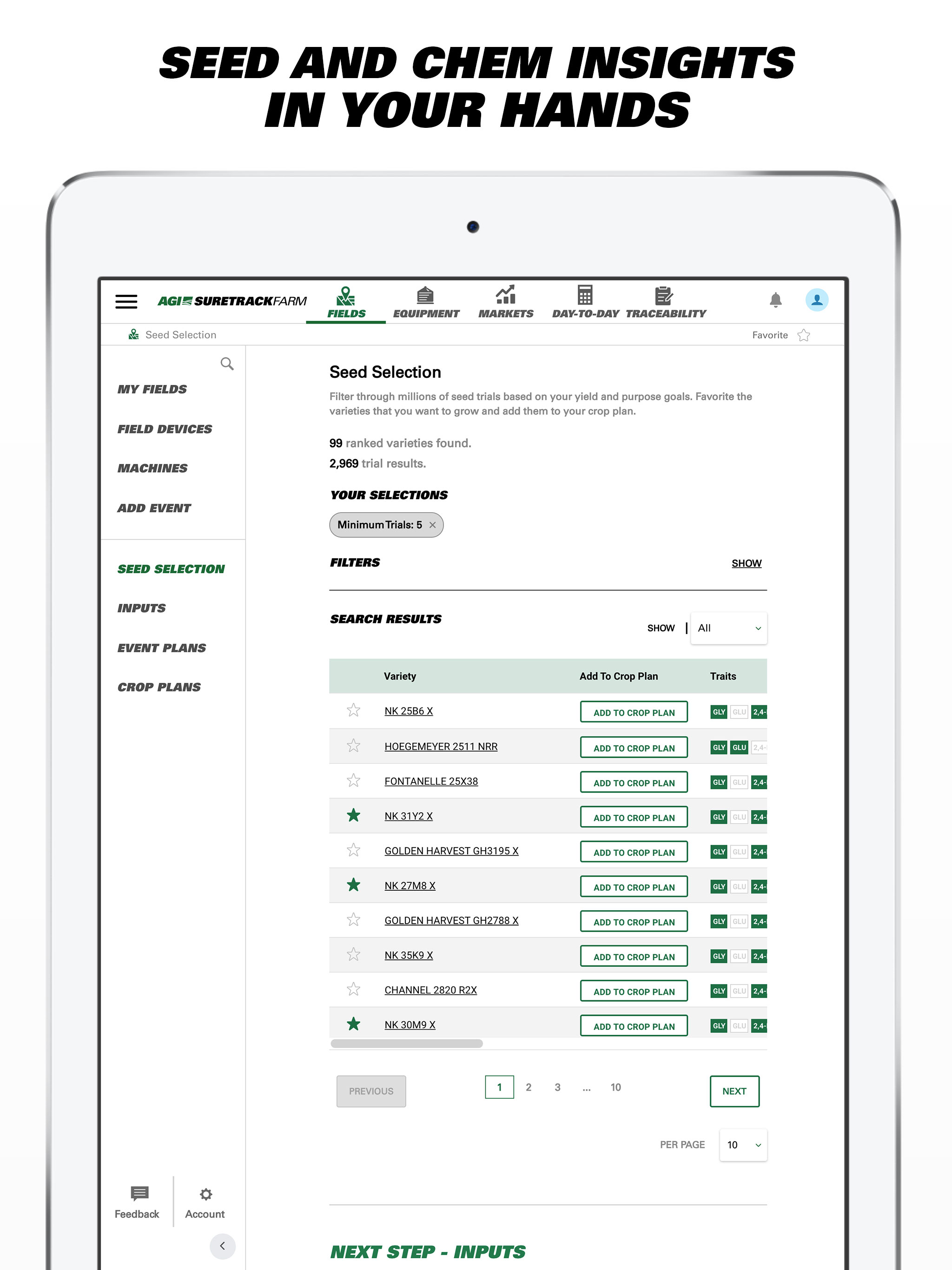
Task: Open the user profile avatar
Action: pyautogui.click(x=816, y=300)
